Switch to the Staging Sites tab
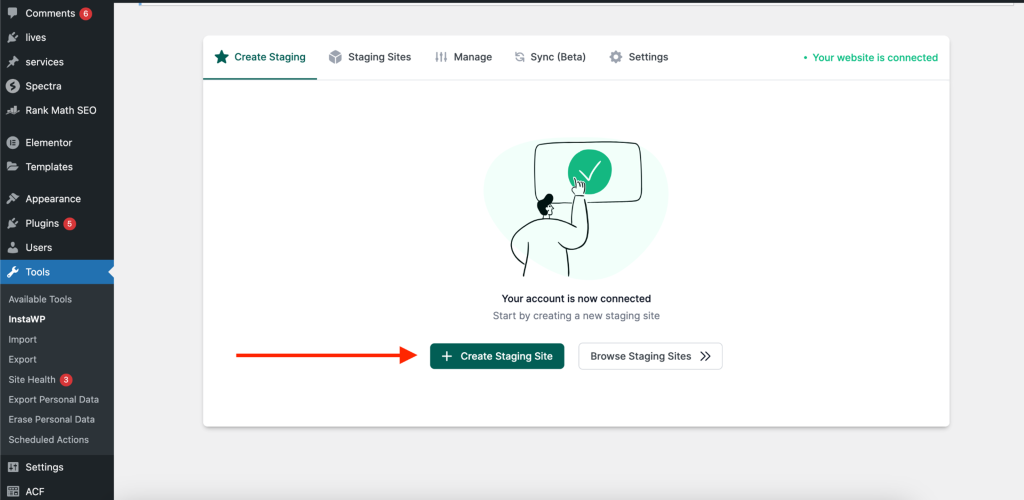The height and width of the screenshot is (500, 1024). 370,57
